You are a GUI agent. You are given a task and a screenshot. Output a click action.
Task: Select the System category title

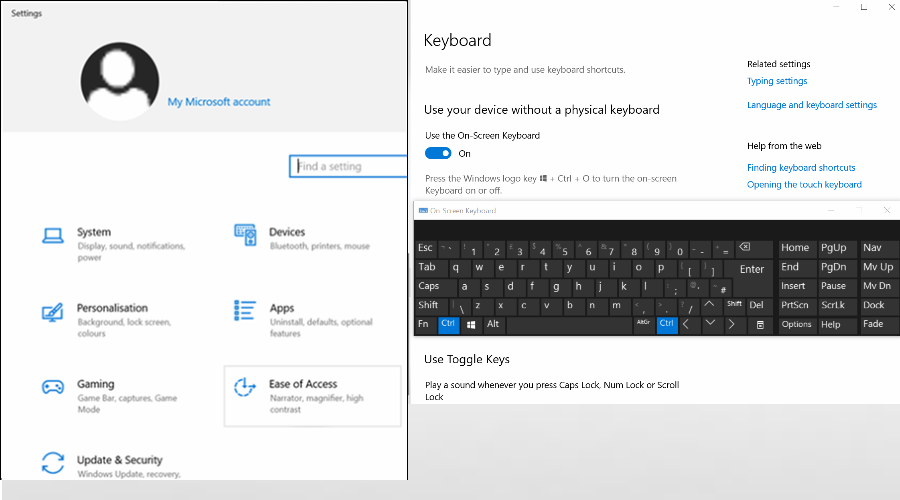[94, 232]
